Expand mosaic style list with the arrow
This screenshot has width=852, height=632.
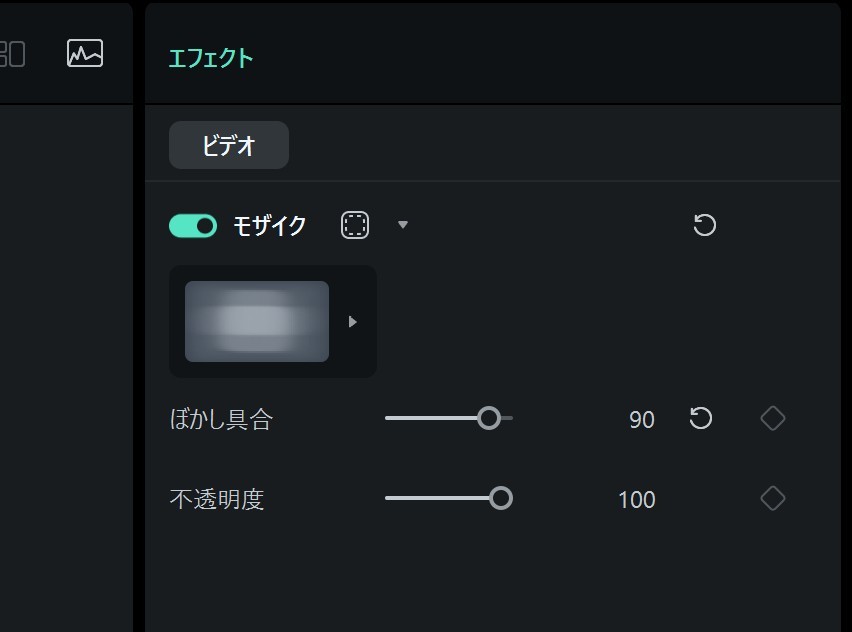point(352,322)
